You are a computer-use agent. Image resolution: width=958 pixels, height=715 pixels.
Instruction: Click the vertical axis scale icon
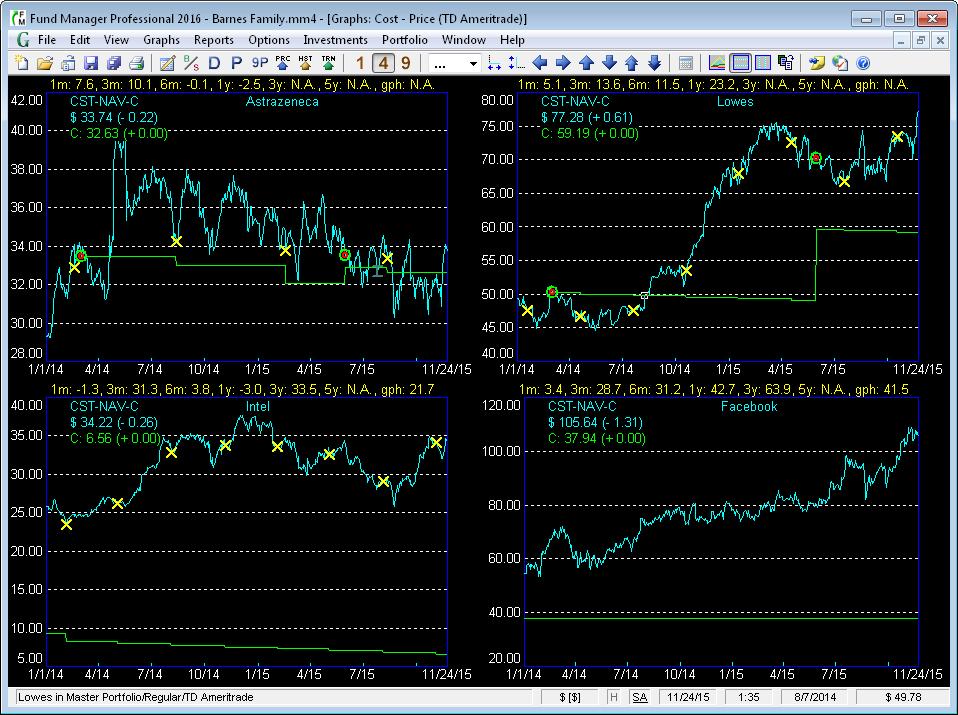[x=517, y=63]
